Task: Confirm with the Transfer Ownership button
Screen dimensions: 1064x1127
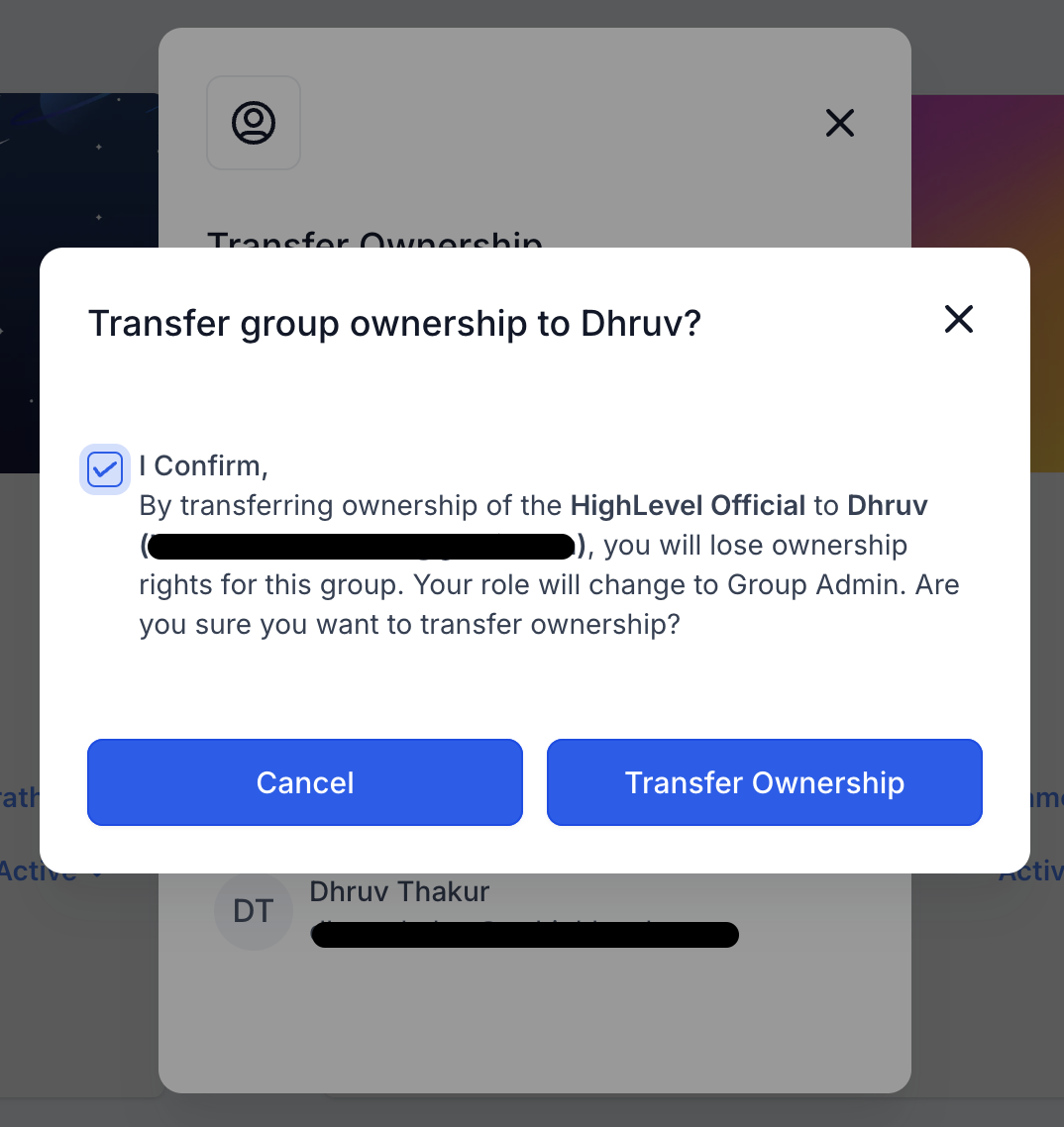Action: [764, 782]
